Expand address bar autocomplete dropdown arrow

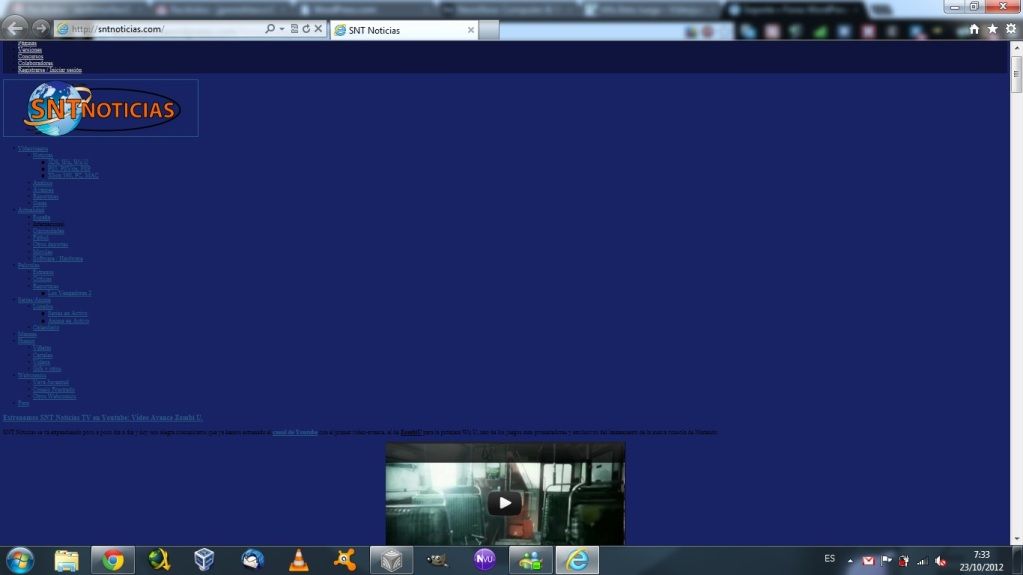(282, 29)
